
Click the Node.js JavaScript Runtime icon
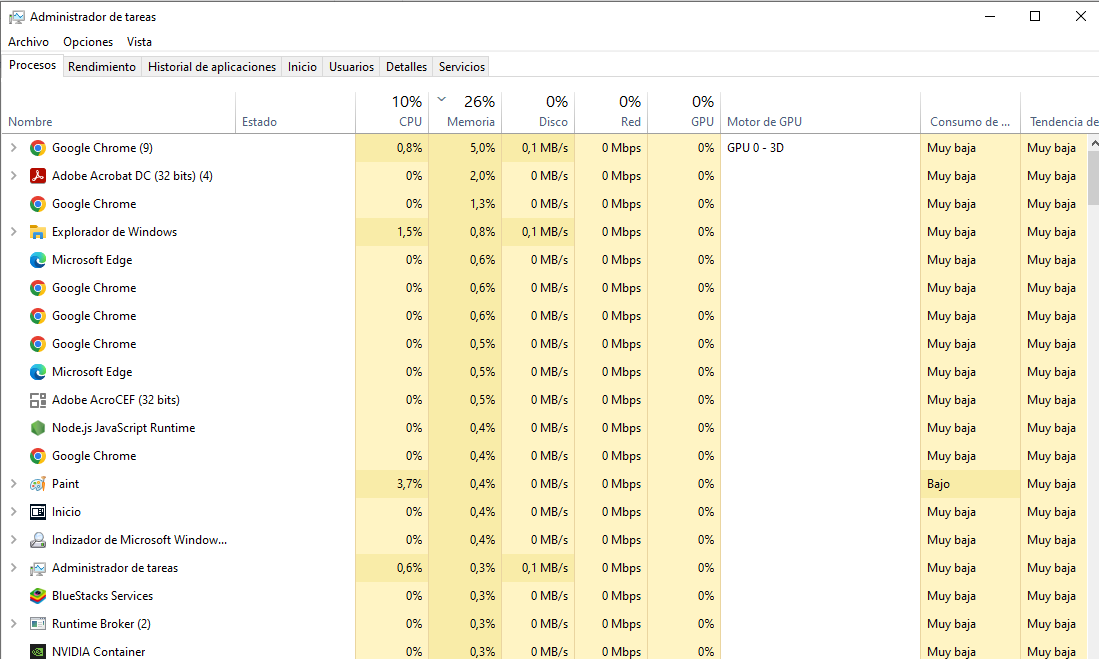click(x=38, y=428)
